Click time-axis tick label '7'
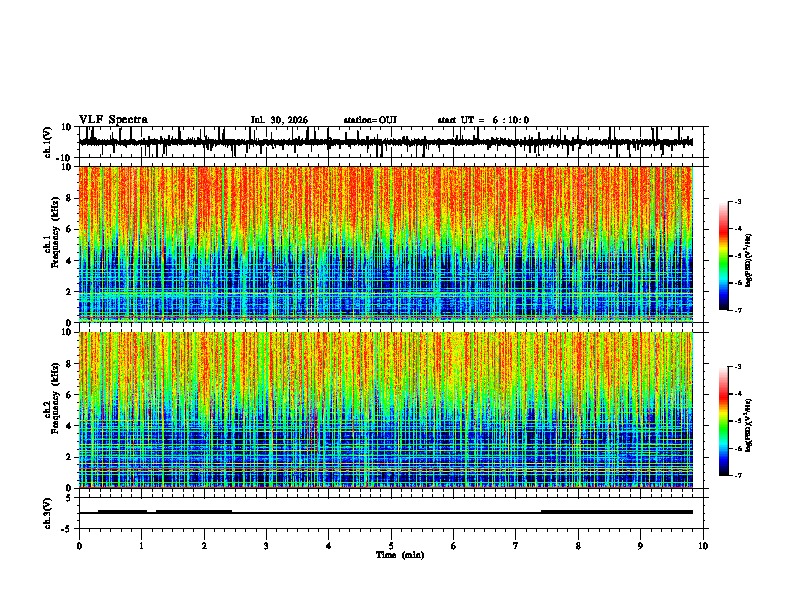The width and height of the screenshot is (792, 612). coord(516,546)
